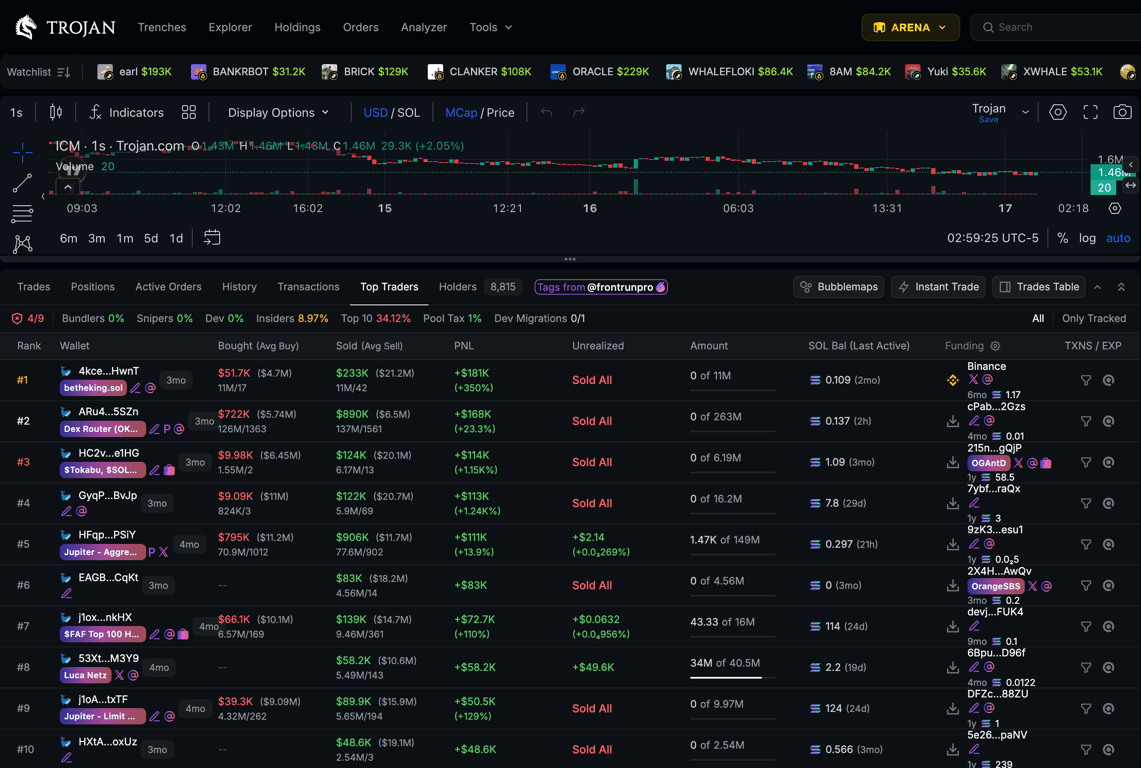The width and height of the screenshot is (1141, 768).
Task: Undo the last chart action
Action: (546, 112)
